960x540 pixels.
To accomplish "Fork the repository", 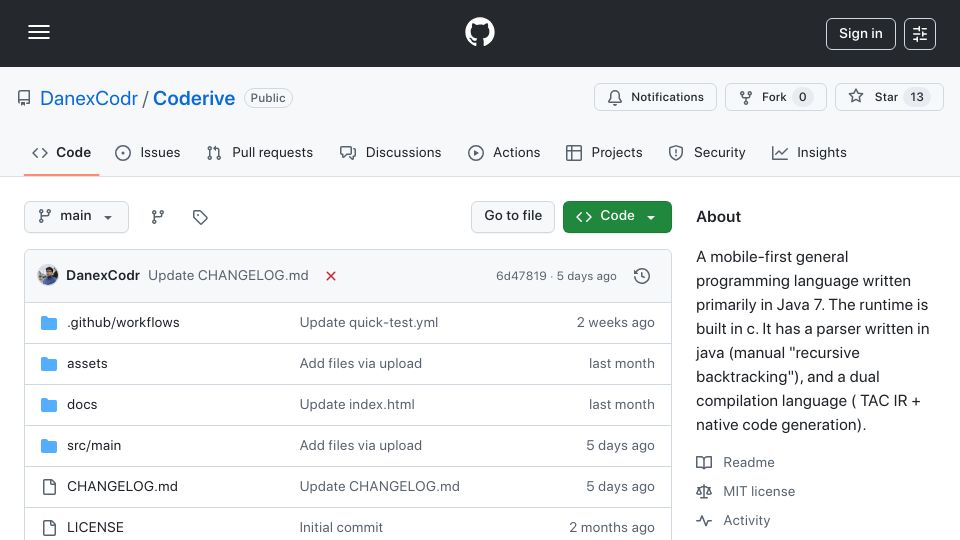I will click(x=776, y=97).
